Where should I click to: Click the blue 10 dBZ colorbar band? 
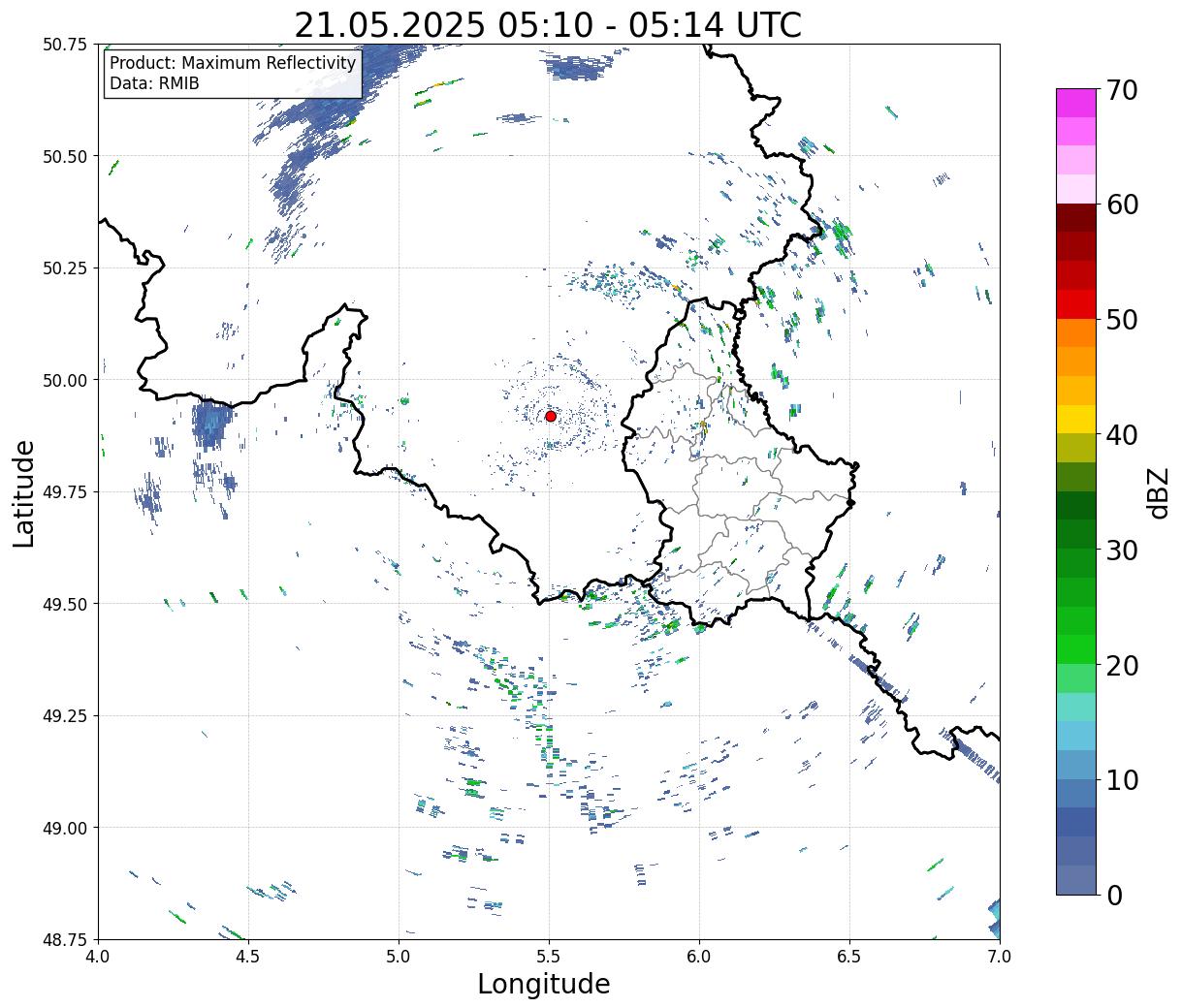tap(1076, 793)
